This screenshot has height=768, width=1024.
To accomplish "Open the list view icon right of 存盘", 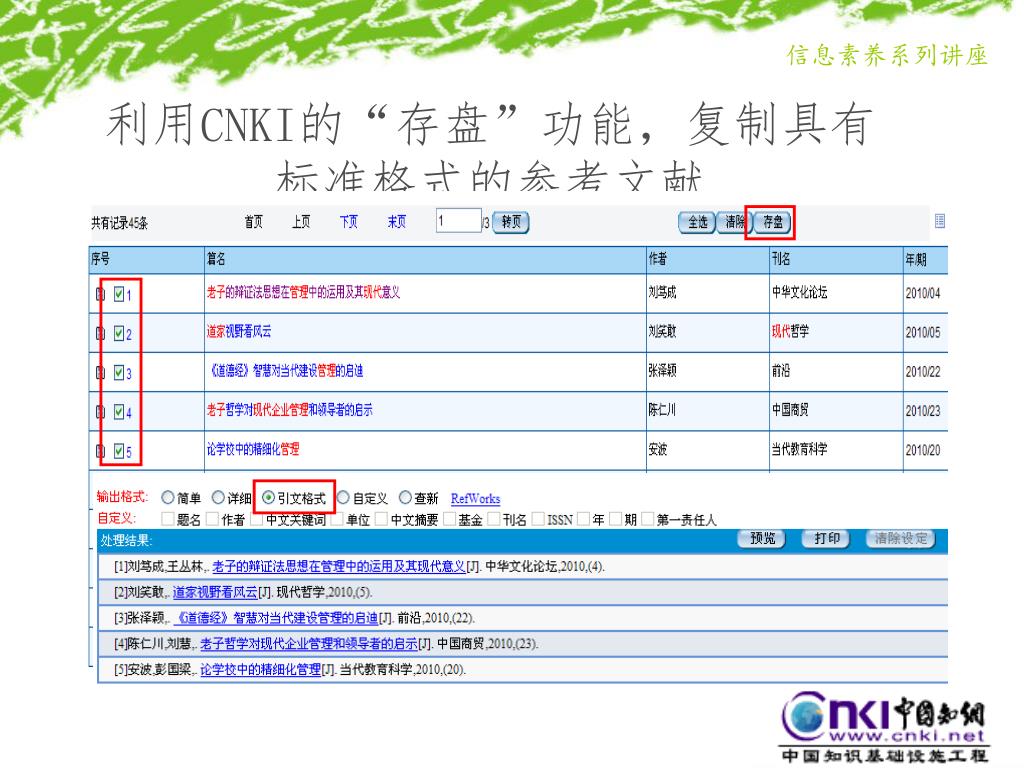I will 940,221.
